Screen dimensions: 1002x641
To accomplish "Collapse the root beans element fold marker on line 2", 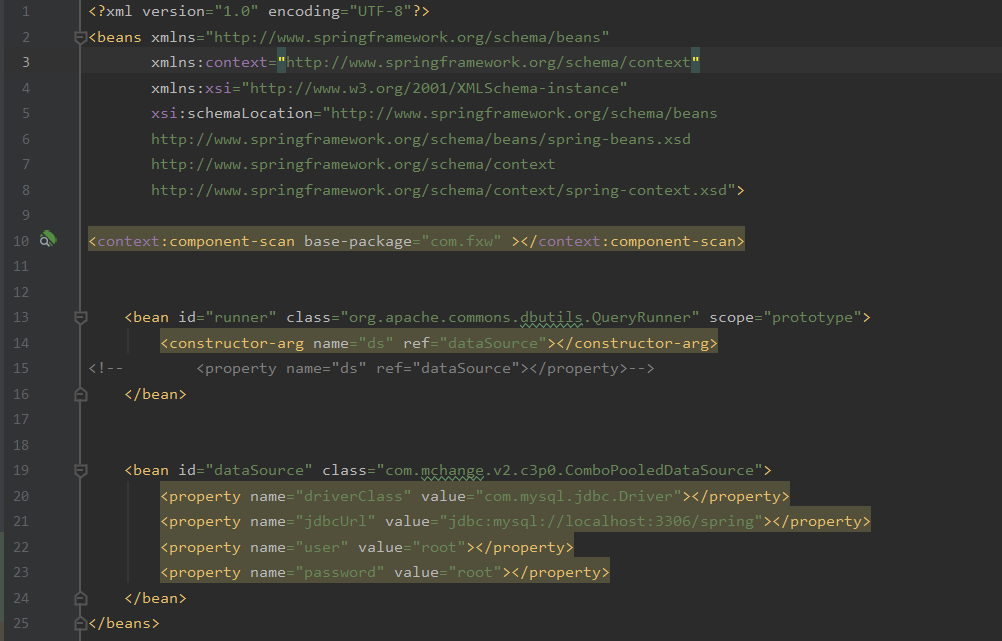I will point(81,37).
